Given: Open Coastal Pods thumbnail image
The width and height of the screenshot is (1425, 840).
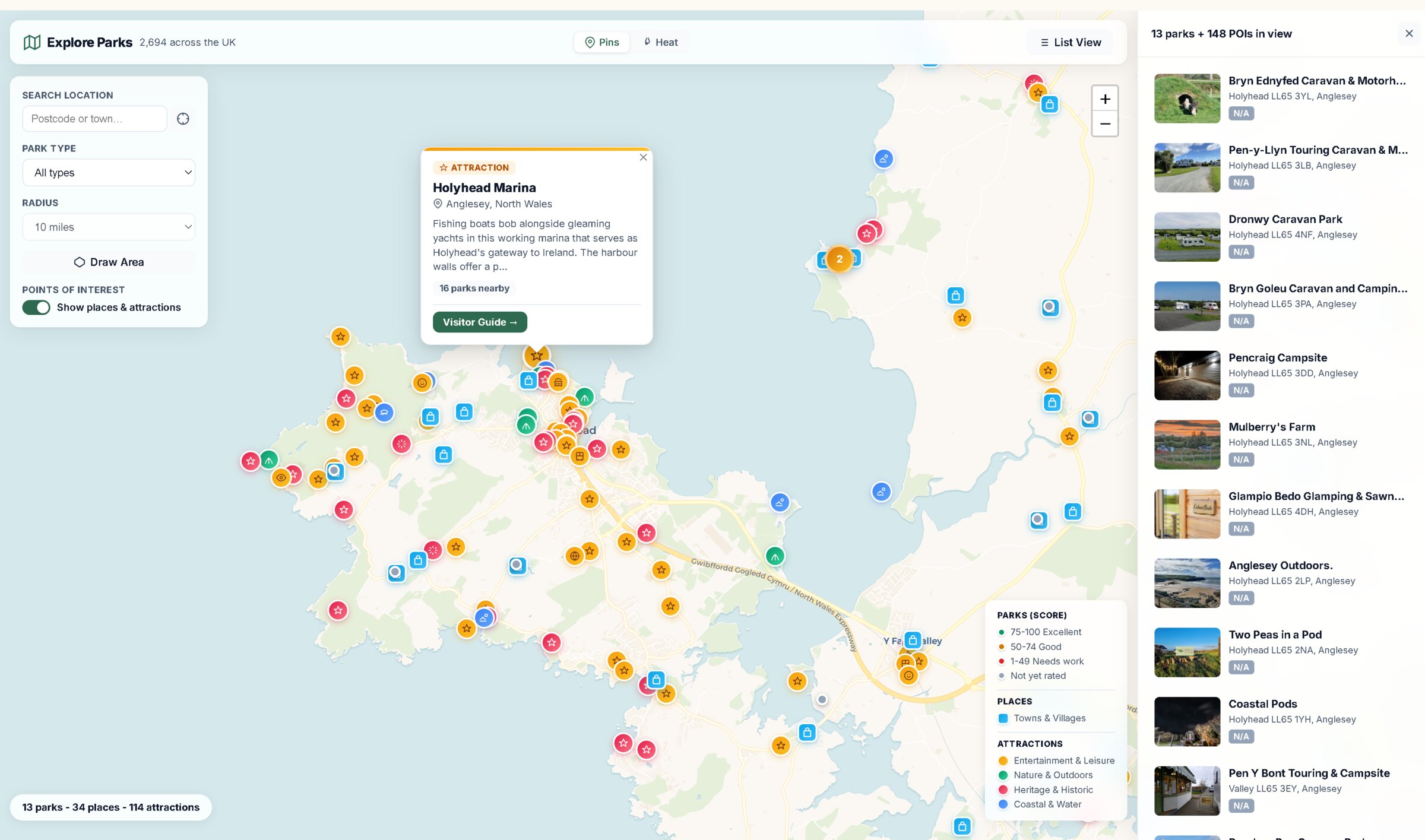Looking at the screenshot, I should 1186,721.
